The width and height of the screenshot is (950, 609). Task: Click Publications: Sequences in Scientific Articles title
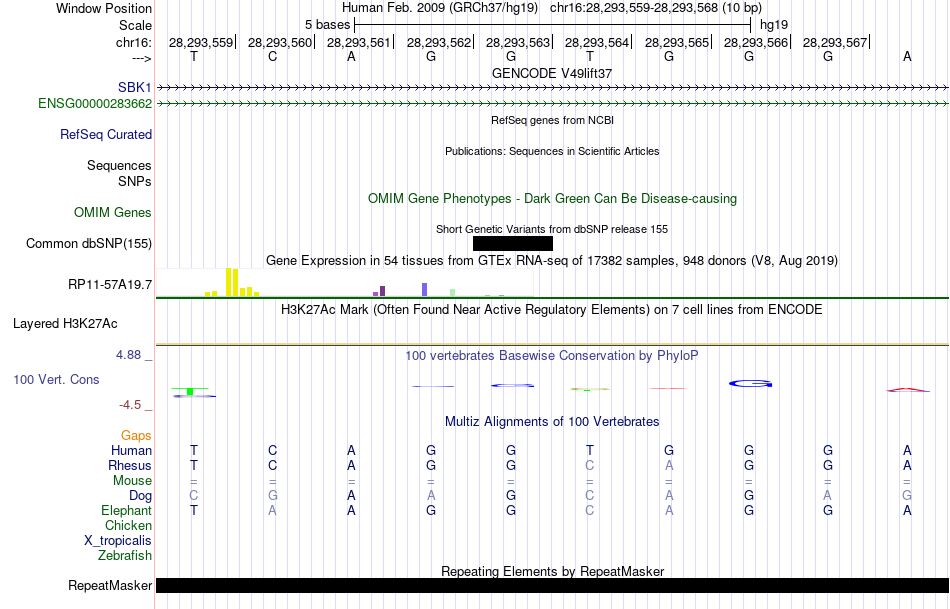click(x=552, y=151)
